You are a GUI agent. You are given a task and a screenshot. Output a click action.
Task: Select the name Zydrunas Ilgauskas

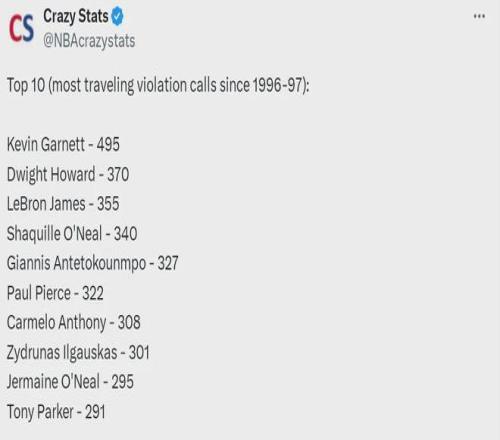pos(62,352)
